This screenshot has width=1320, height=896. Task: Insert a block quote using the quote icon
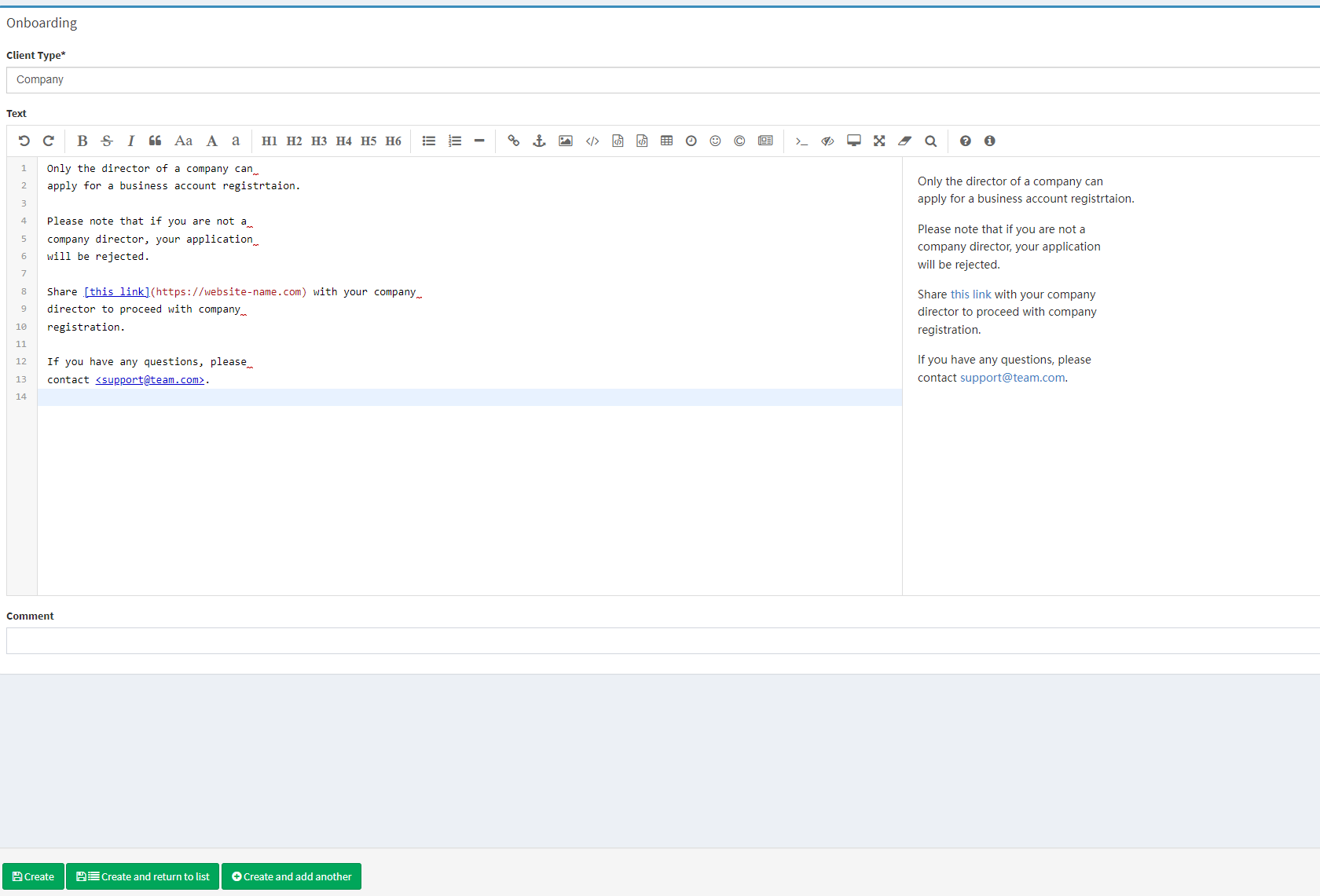click(155, 141)
